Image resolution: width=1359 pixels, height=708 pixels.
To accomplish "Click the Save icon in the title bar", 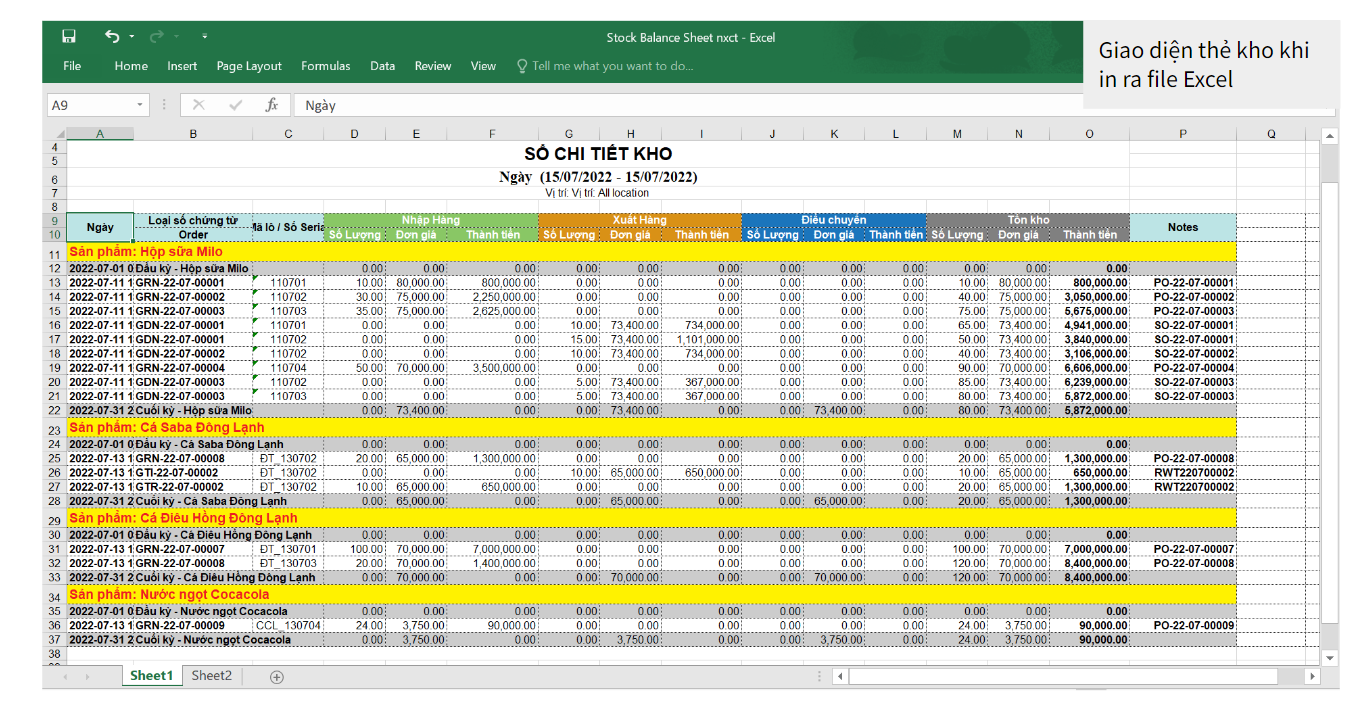I will point(69,37).
